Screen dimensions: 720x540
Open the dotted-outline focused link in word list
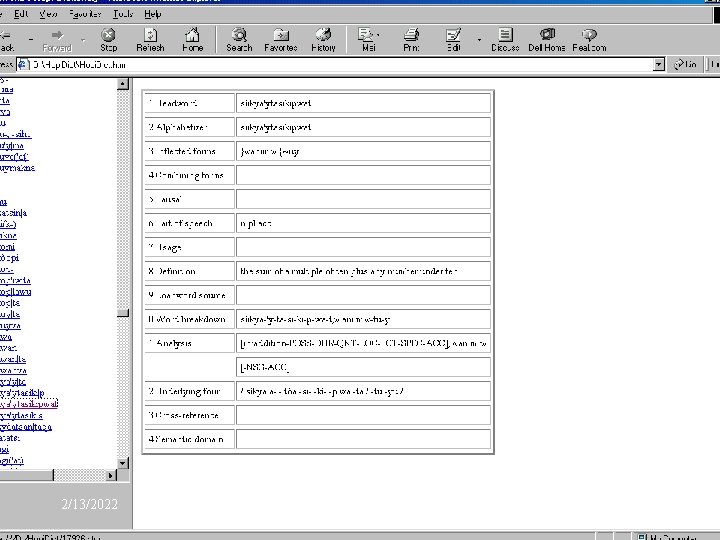point(28,404)
